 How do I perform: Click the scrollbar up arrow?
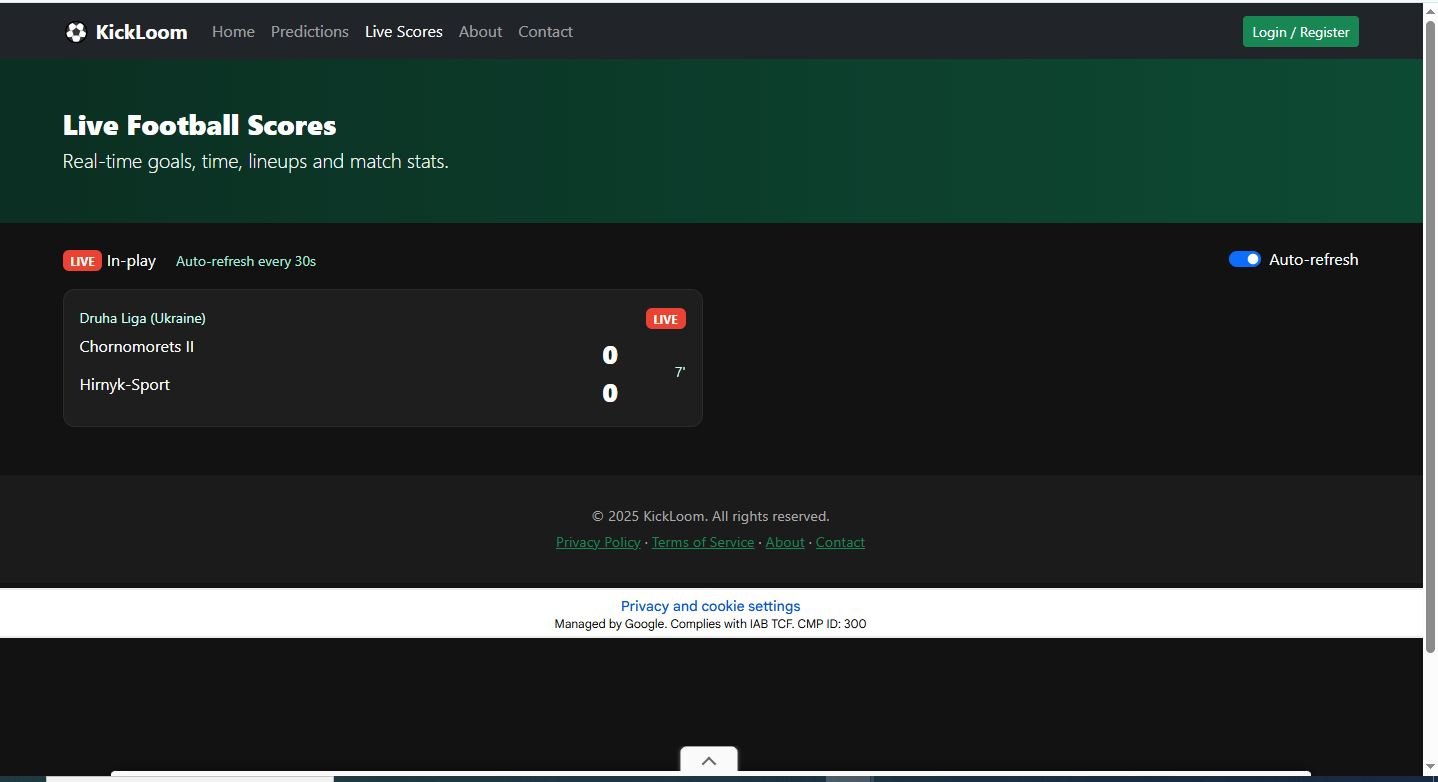tap(1430, 10)
